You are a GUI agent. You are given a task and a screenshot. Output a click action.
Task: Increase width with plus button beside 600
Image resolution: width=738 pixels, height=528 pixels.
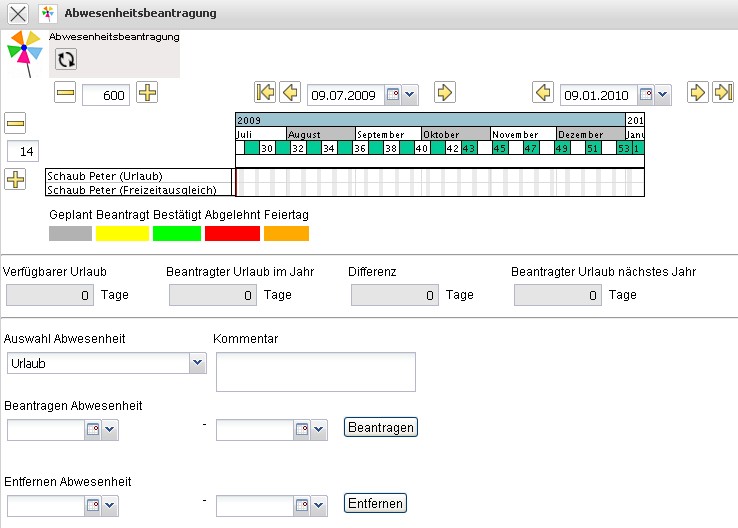tap(147, 94)
